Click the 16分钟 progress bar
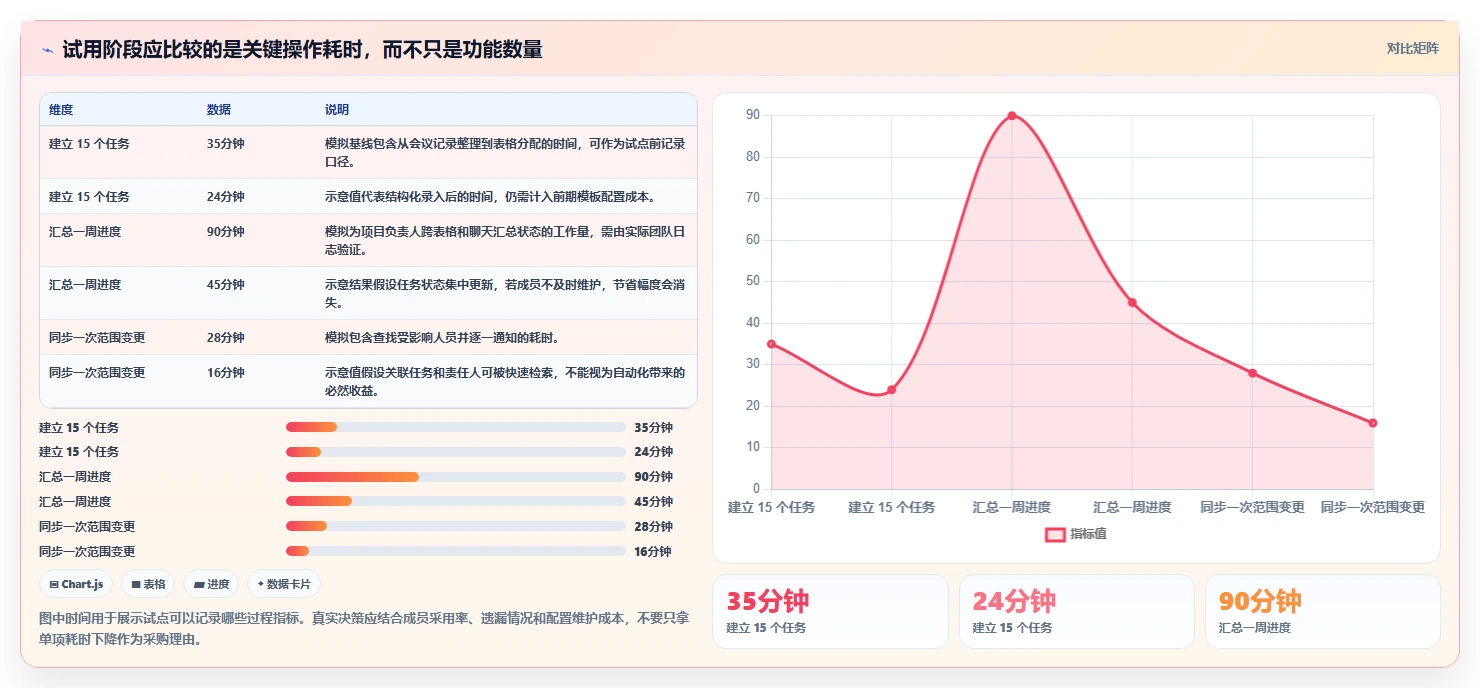1480x688 pixels. tap(456, 551)
